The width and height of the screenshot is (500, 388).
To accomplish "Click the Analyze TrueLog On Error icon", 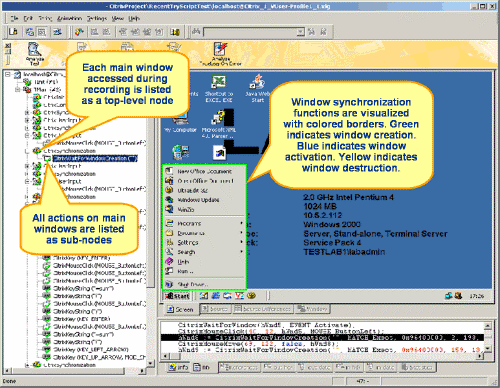I will [220, 53].
